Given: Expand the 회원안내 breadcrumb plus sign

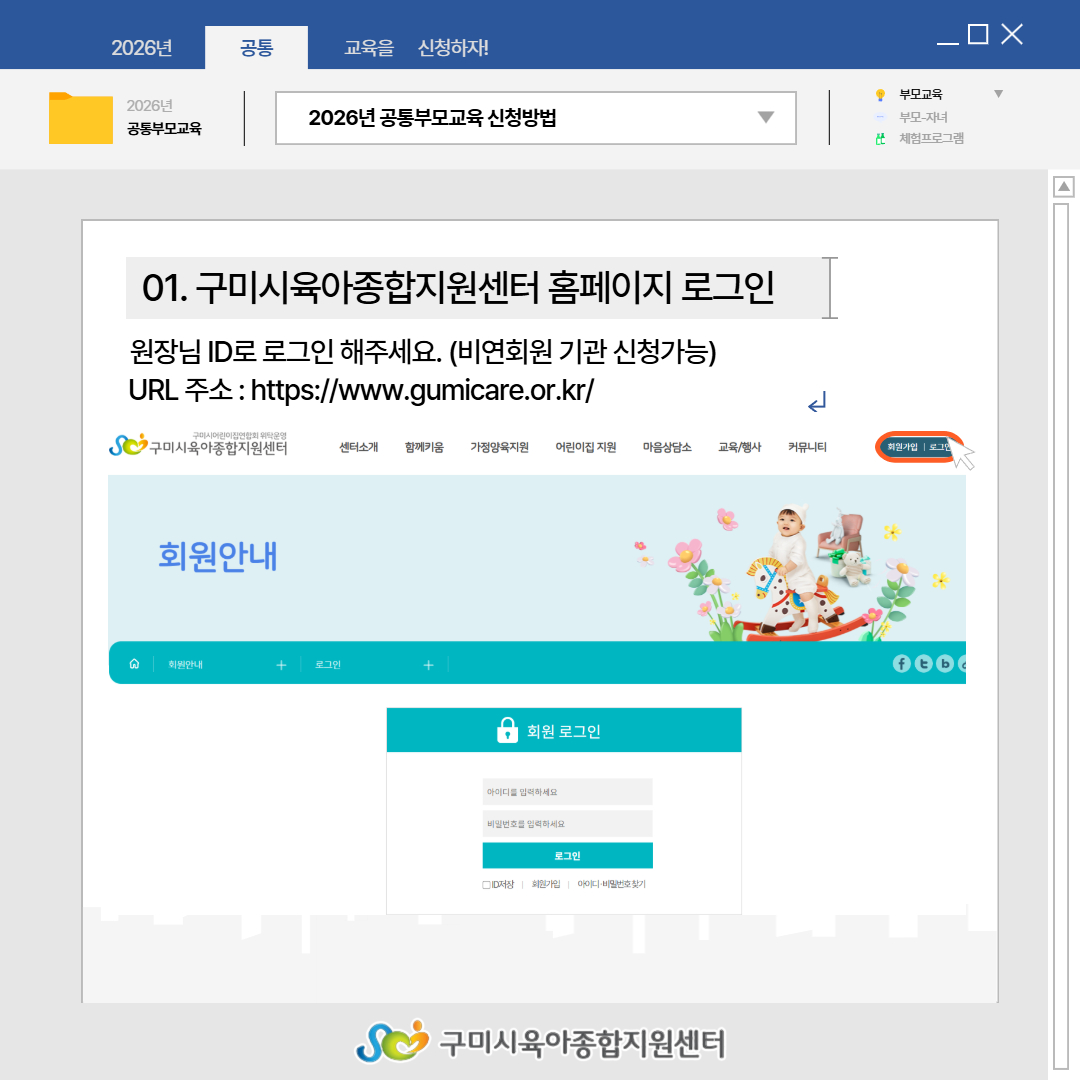Looking at the screenshot, I should 281,665.
